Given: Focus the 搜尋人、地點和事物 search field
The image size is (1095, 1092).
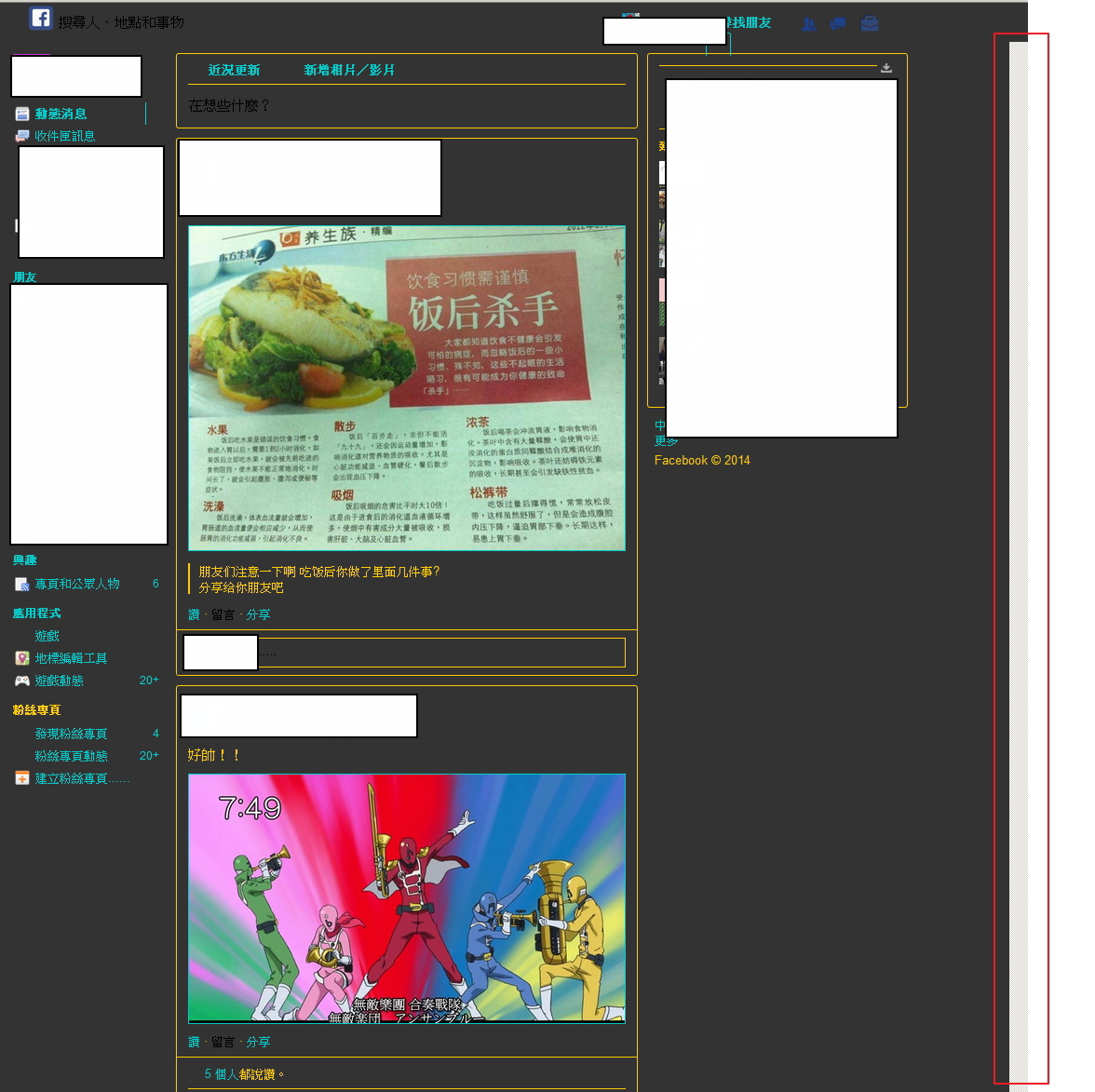Looking at the screenshot, I should click(121, 23).
